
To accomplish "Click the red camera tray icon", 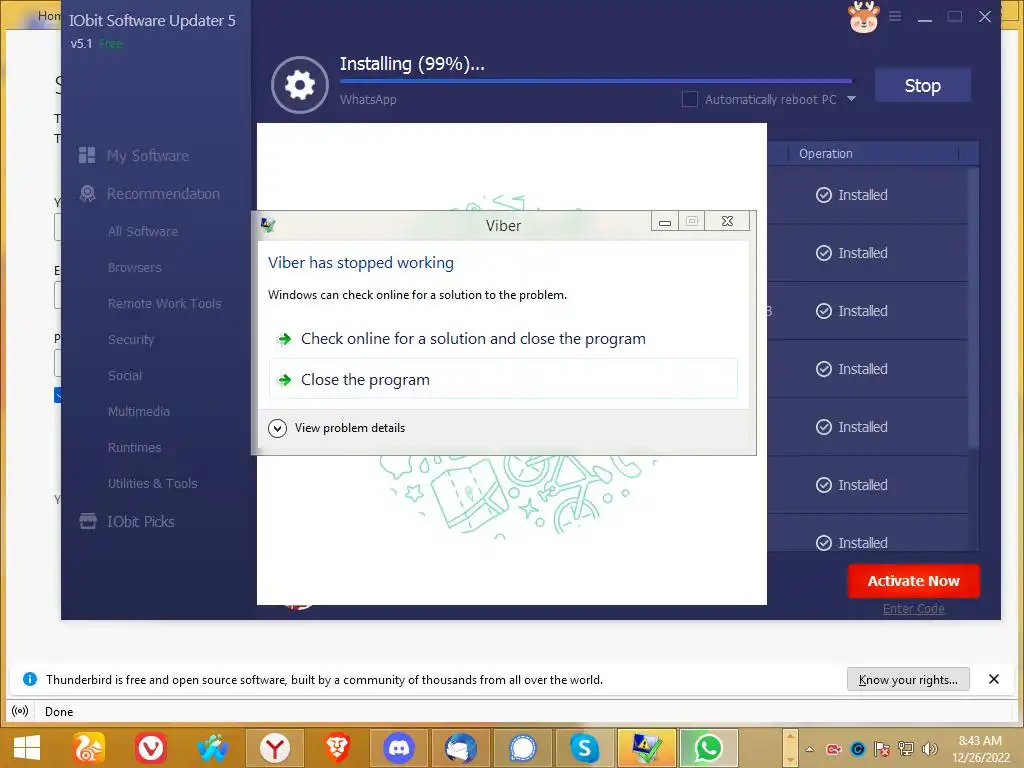I will (x=833, y=749).
